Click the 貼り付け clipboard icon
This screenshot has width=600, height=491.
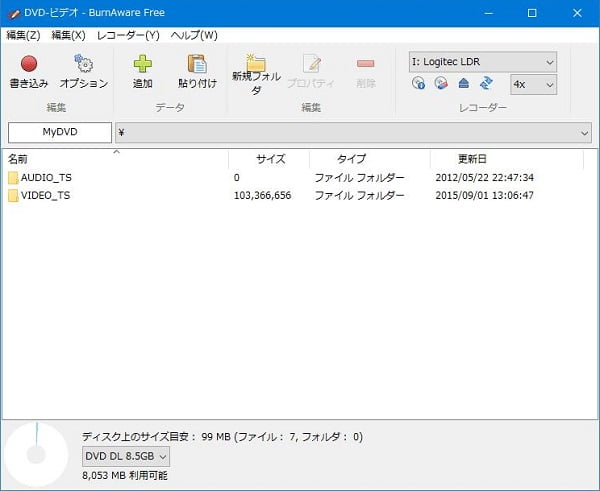pos(197,64)
